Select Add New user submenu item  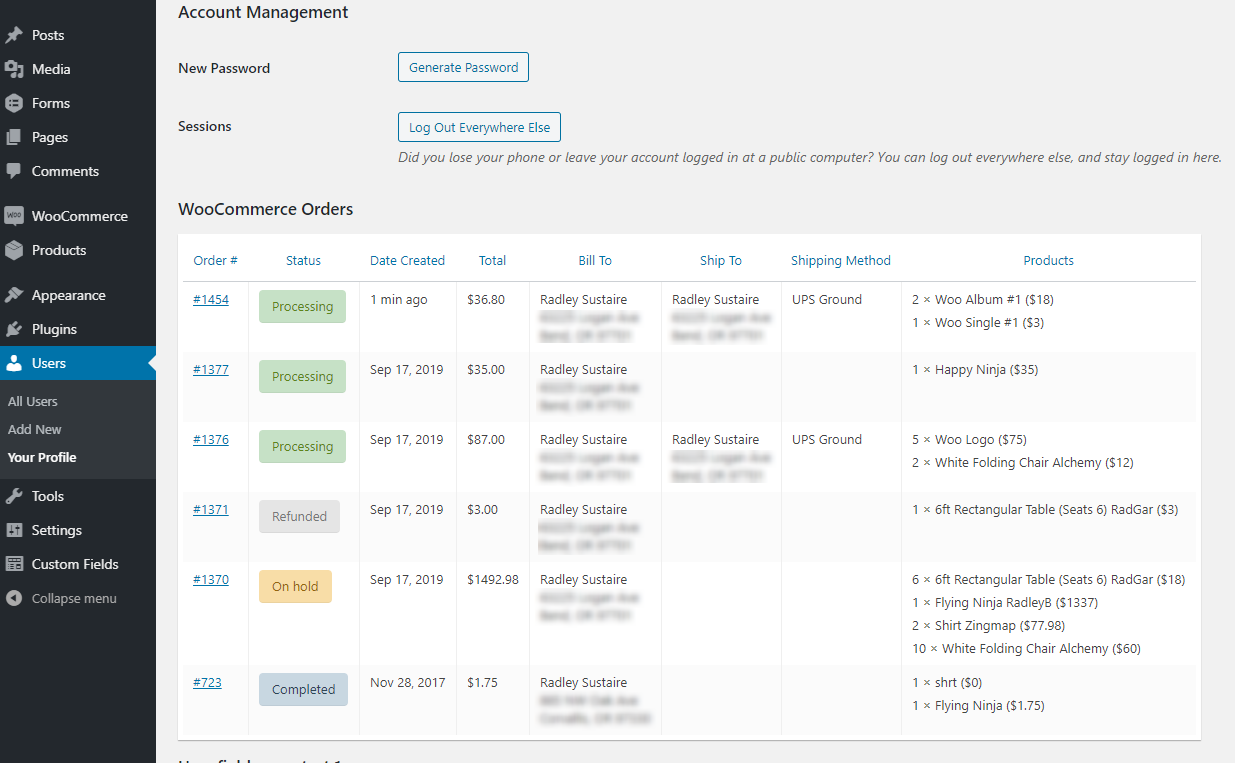[x=35, y=429]
